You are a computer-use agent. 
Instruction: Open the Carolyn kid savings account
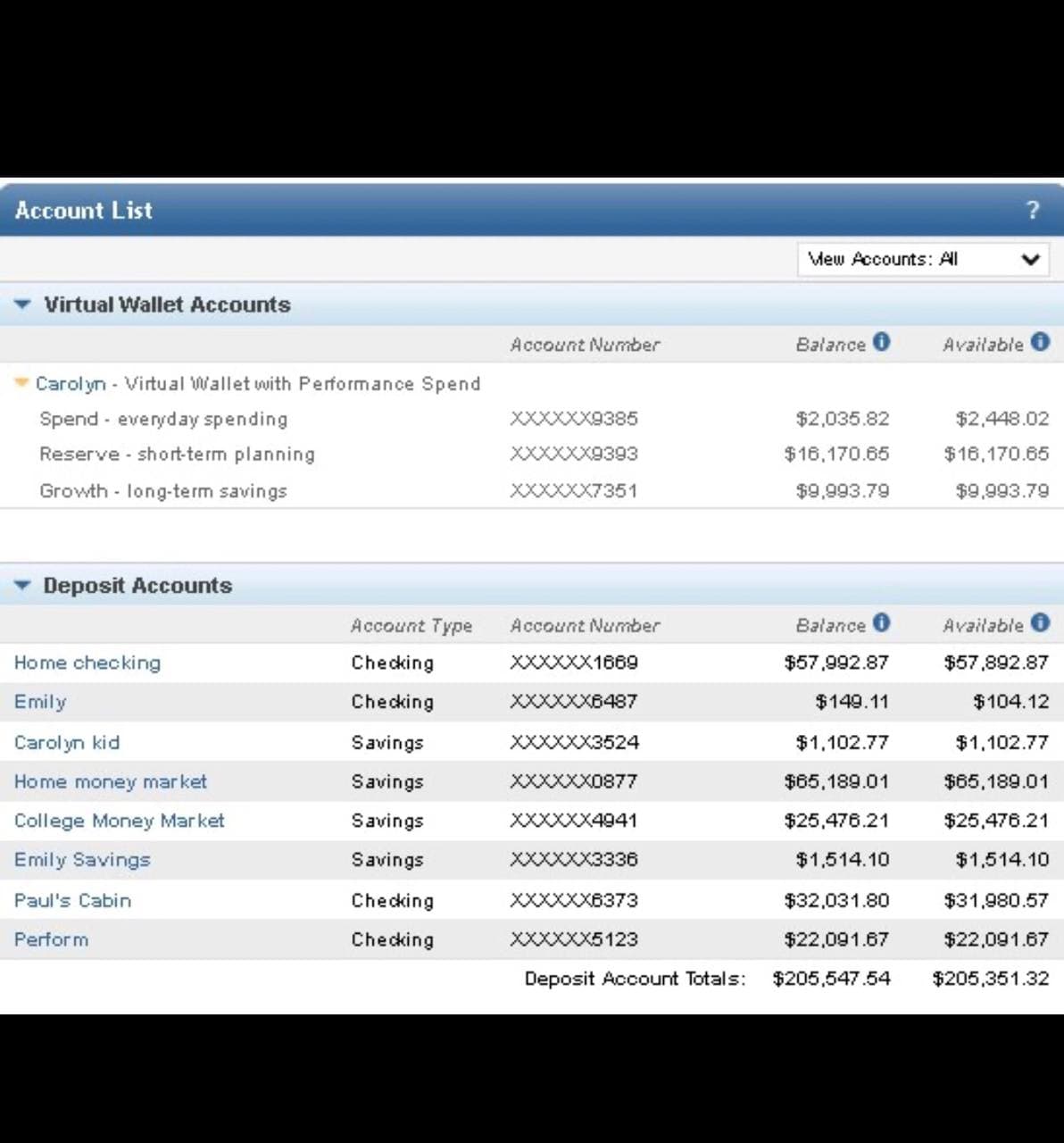67,742
